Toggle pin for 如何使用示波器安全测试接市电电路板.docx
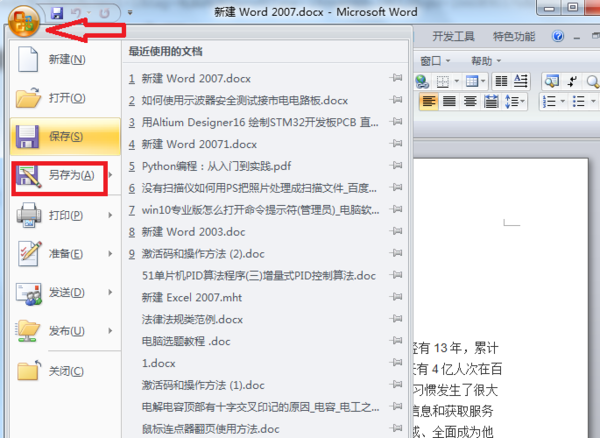The width and height of the screenshot is (600, 438). point(396,100)
